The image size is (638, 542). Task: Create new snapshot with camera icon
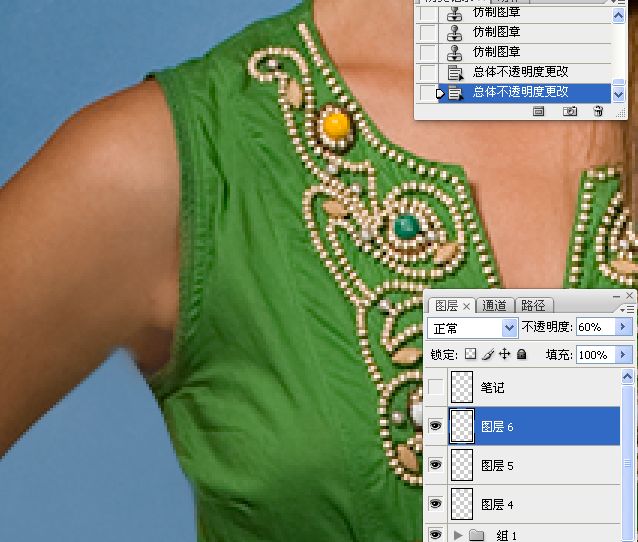point(570,111)
